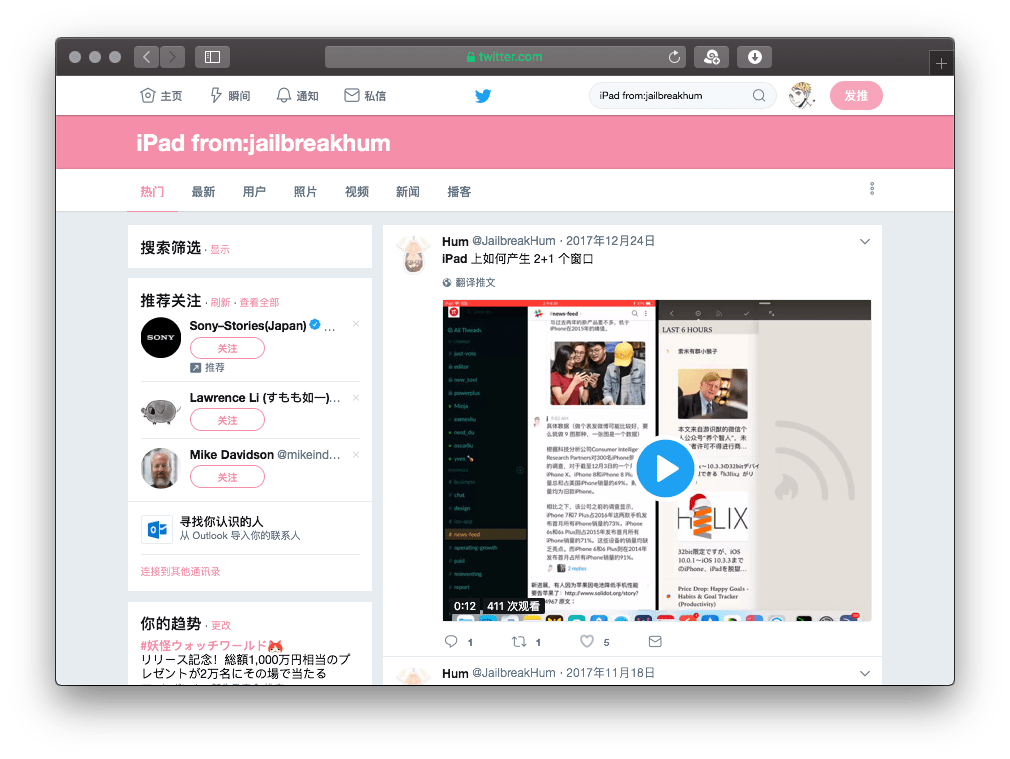The image size is (1010, 759).
Task: Like the tweet with heart icon
Action: coord(587,641)
